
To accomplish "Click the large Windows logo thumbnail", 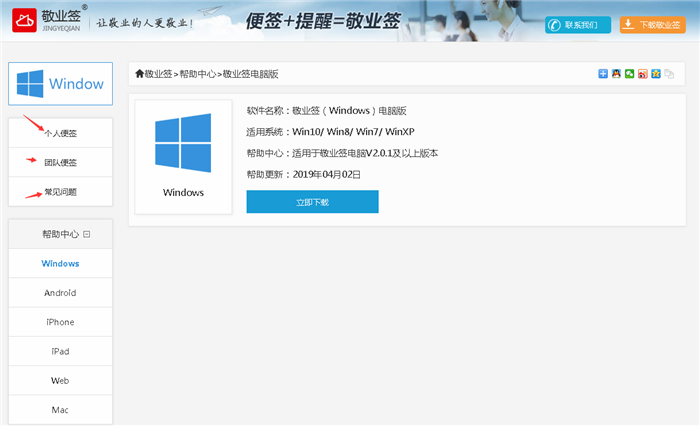I will coord(183,143).
